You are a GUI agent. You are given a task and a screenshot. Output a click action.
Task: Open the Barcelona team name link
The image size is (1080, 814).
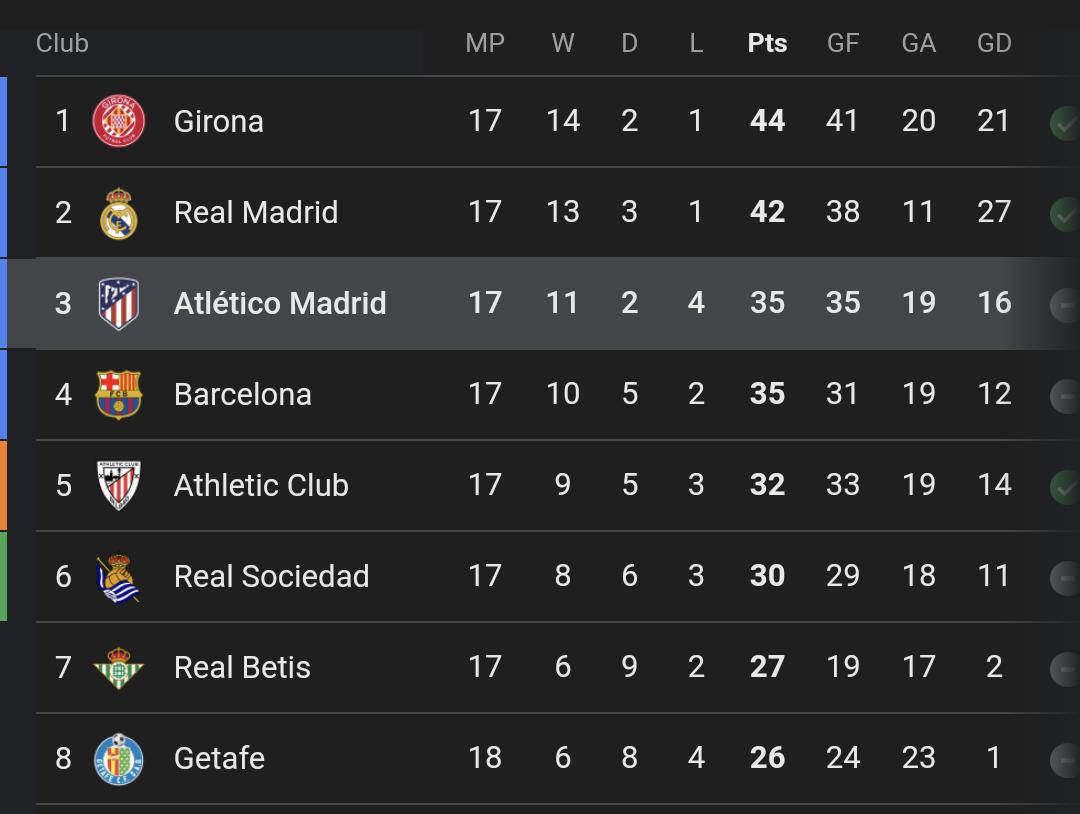tap(243, 395)
